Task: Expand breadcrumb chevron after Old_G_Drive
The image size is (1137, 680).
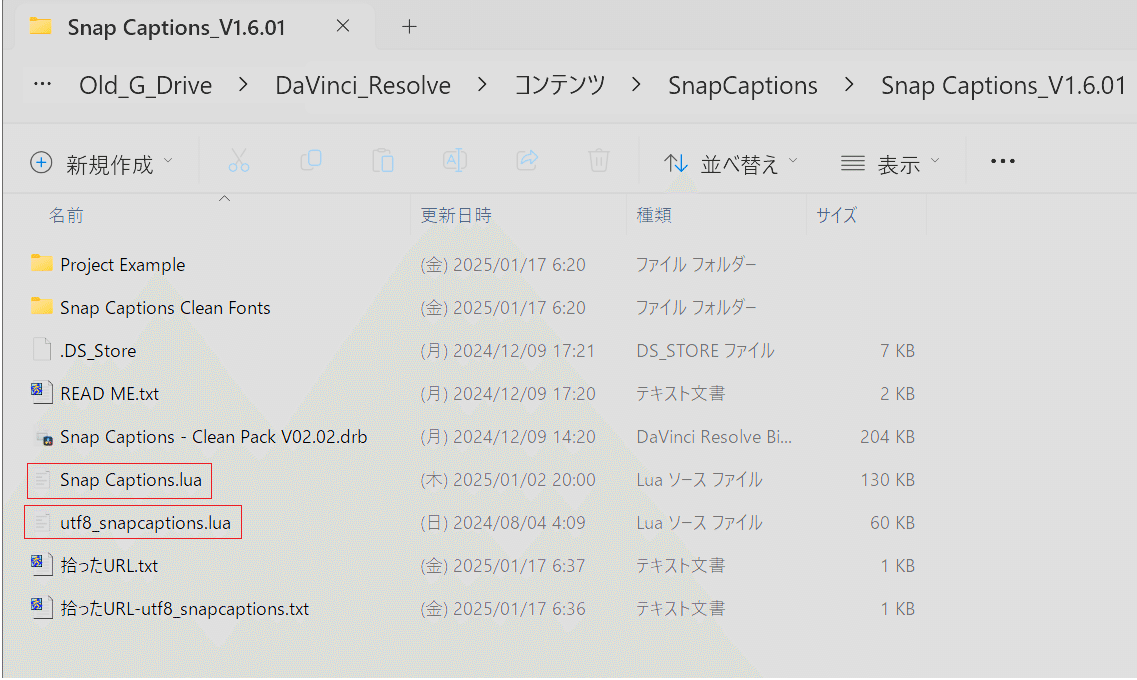Action: coord(244,85)
